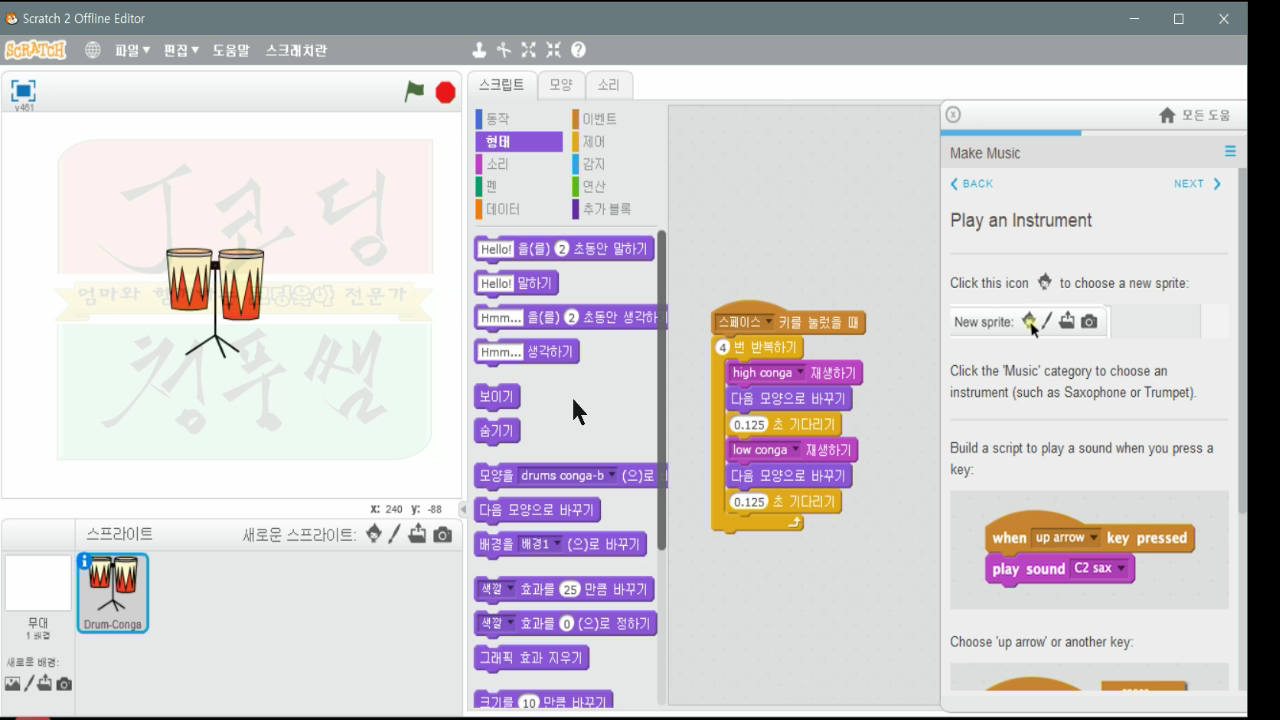Viewport: 1280px width, 720px height.
Task: Open 색깔 dropdown in 0 (으)로 정하기 block
Action: pyautogui.click(x=496, y=623)
